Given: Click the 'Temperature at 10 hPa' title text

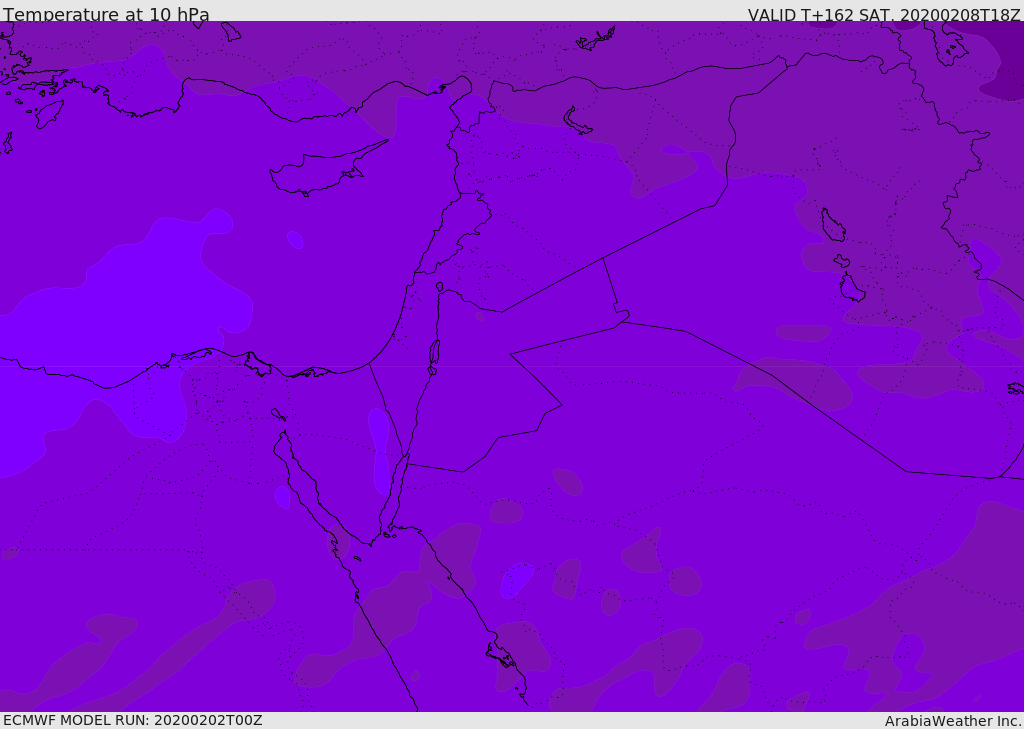Looking at the screenshot, I should point(106,14).
